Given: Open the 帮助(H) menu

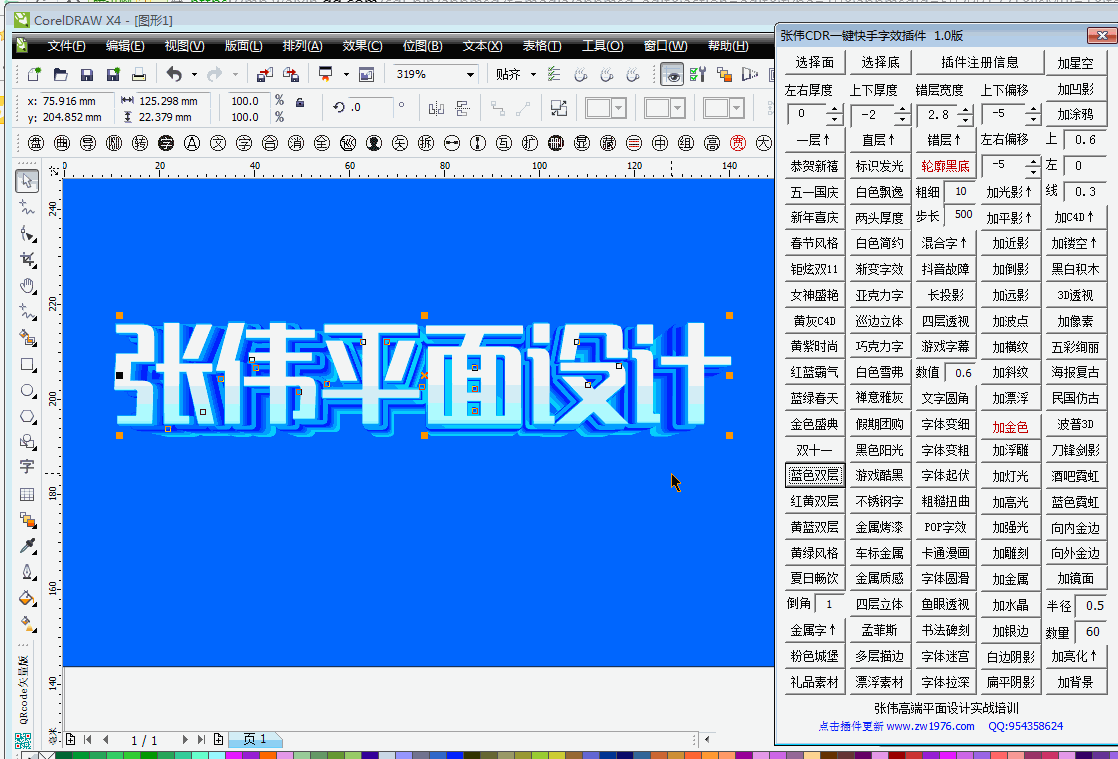Looking at the screenshot, I should click(x=728, y=46).
